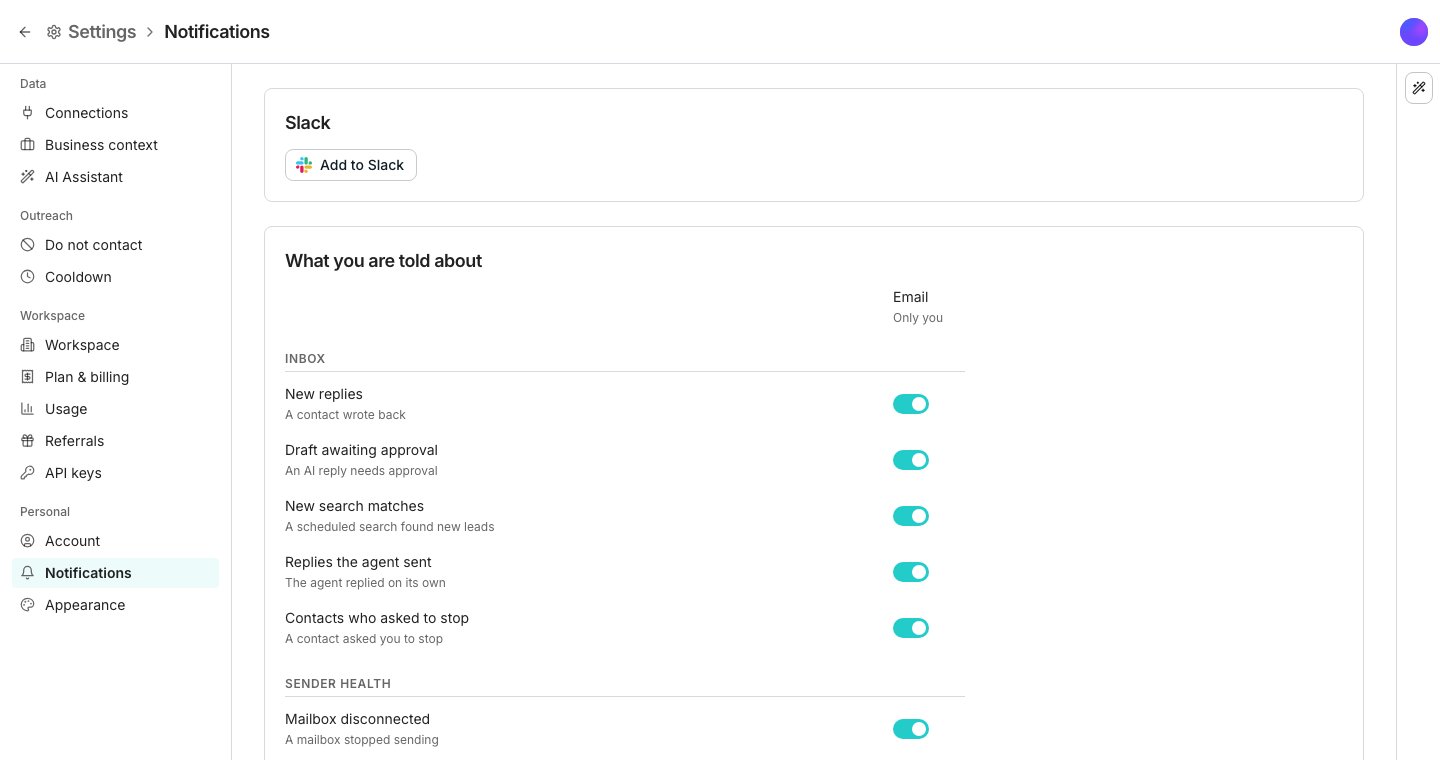Click the magic wand icon at right edge
The image size is (1440, 760).
coord(1419,88)
